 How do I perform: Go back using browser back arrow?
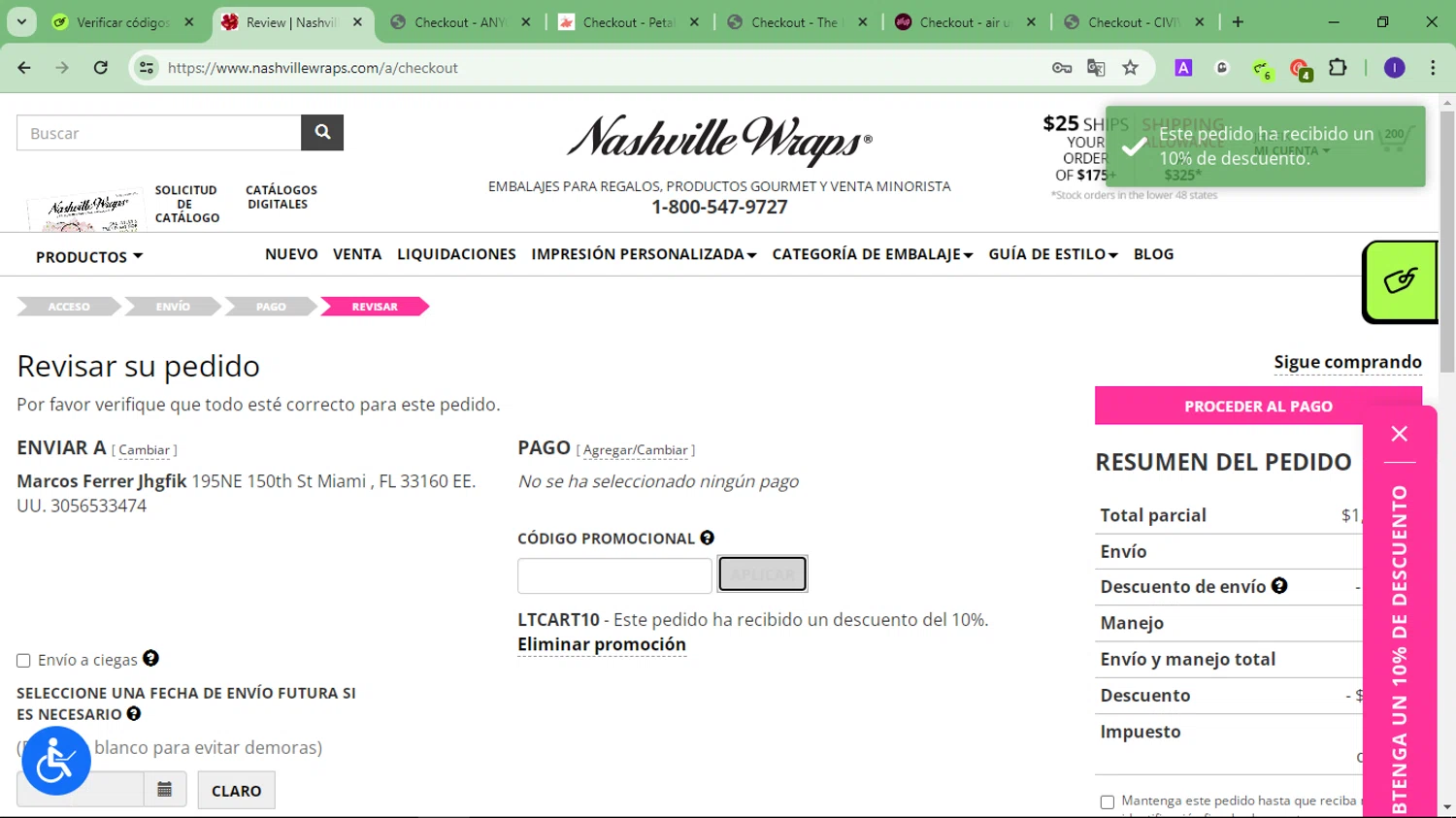click(x=24, y=68)
